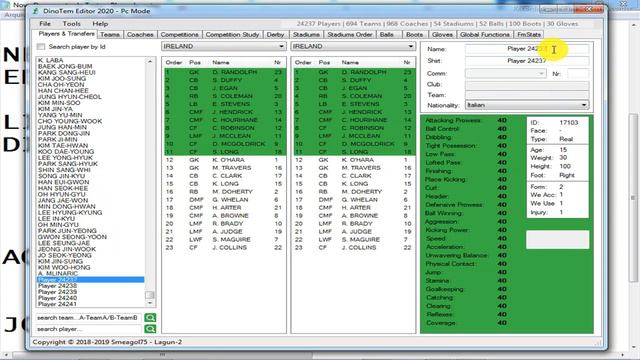The width and height of the screenshot is (640, 360).
Task: Select Player 24238 in list
Action: pyautogui.click(x=58, y=286)
